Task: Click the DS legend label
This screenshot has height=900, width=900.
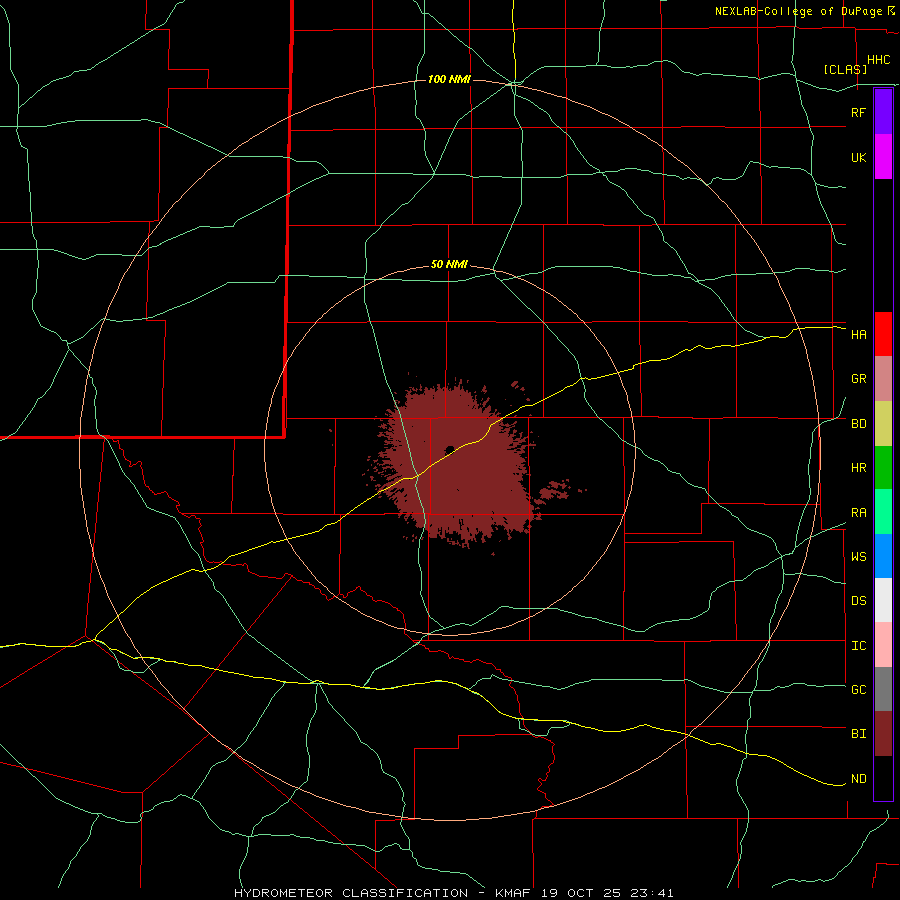Action: [858, 601]
